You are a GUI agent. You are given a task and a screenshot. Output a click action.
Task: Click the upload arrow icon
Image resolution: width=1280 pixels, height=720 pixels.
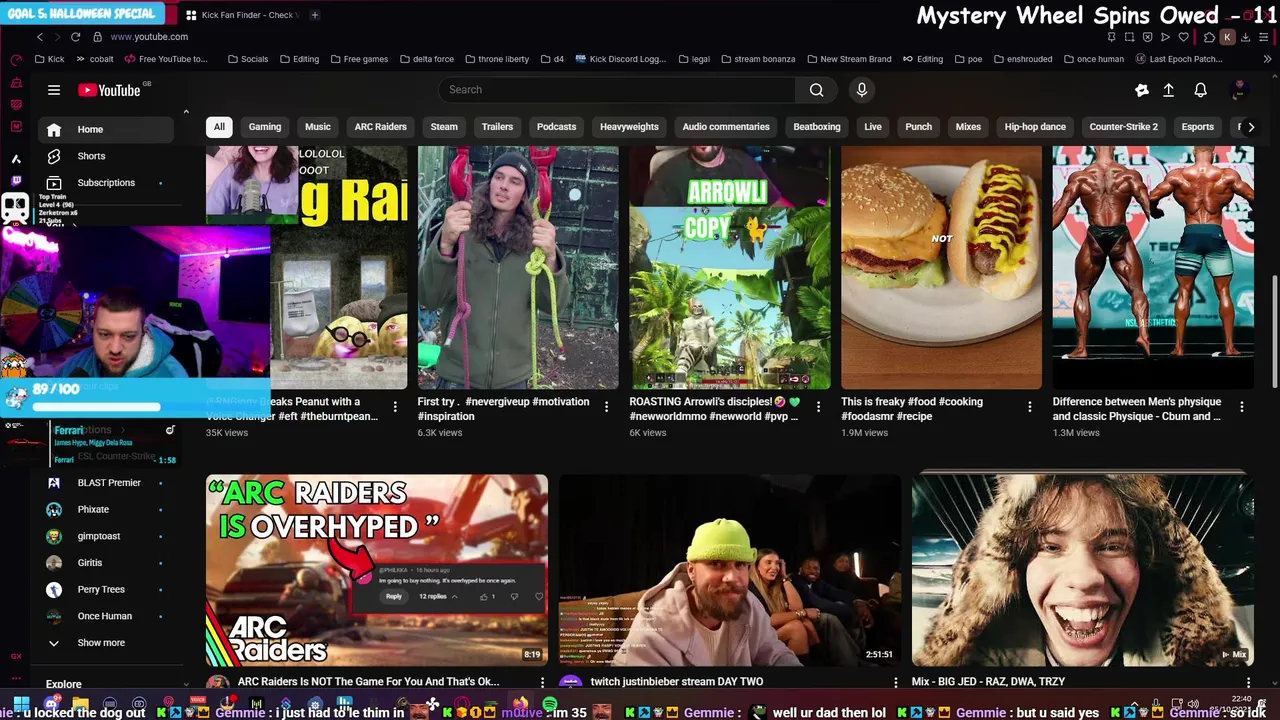(1168, 90)
